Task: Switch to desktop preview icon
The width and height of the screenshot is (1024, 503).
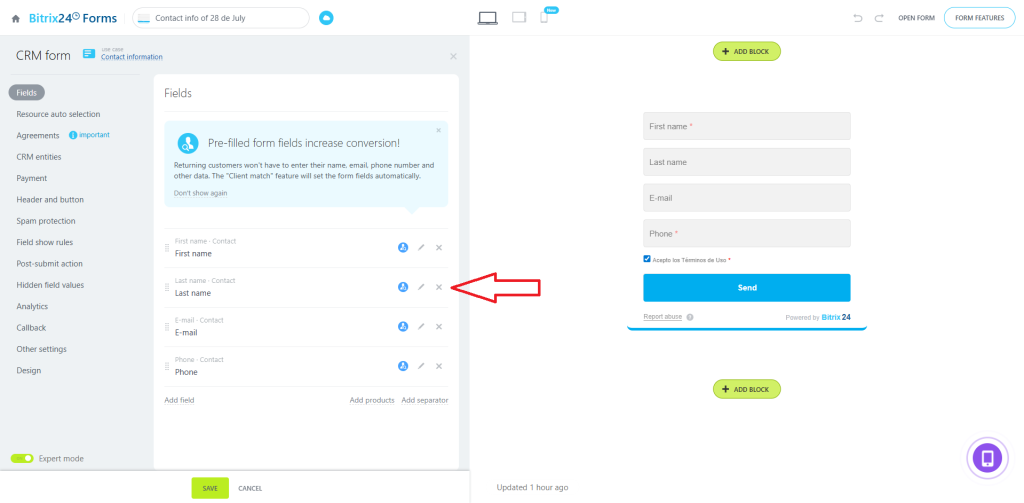Action: [488, 17]
